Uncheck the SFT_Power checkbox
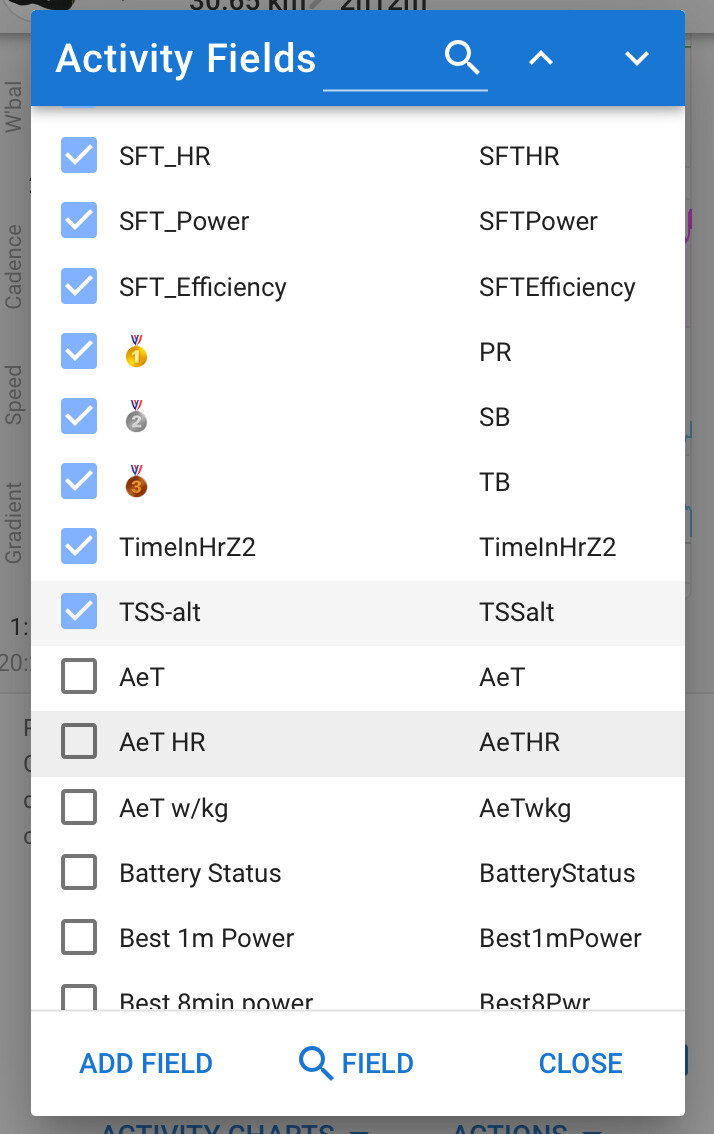714x1134 pixels. [79, 221]
